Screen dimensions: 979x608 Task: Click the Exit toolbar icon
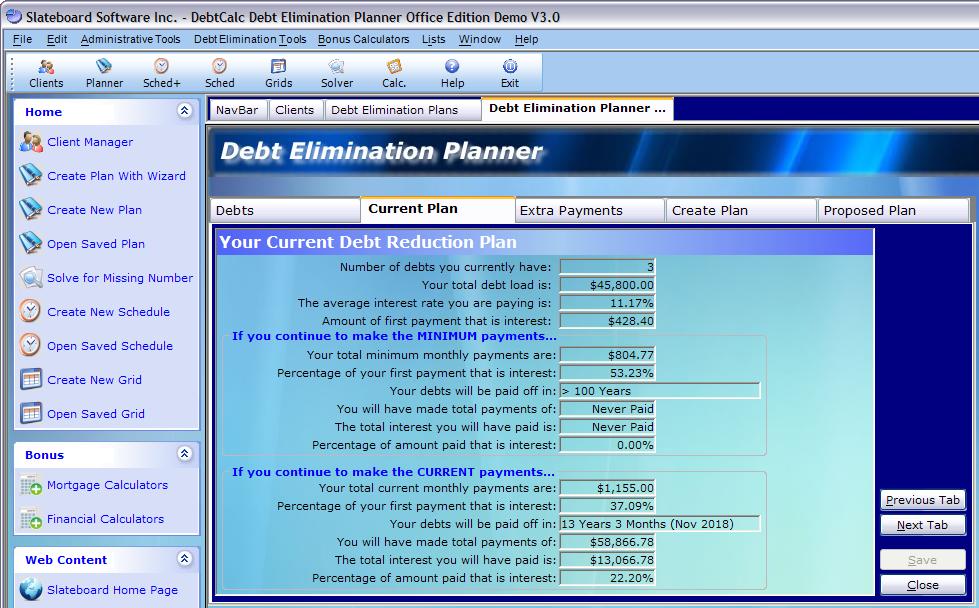[510, 73]
